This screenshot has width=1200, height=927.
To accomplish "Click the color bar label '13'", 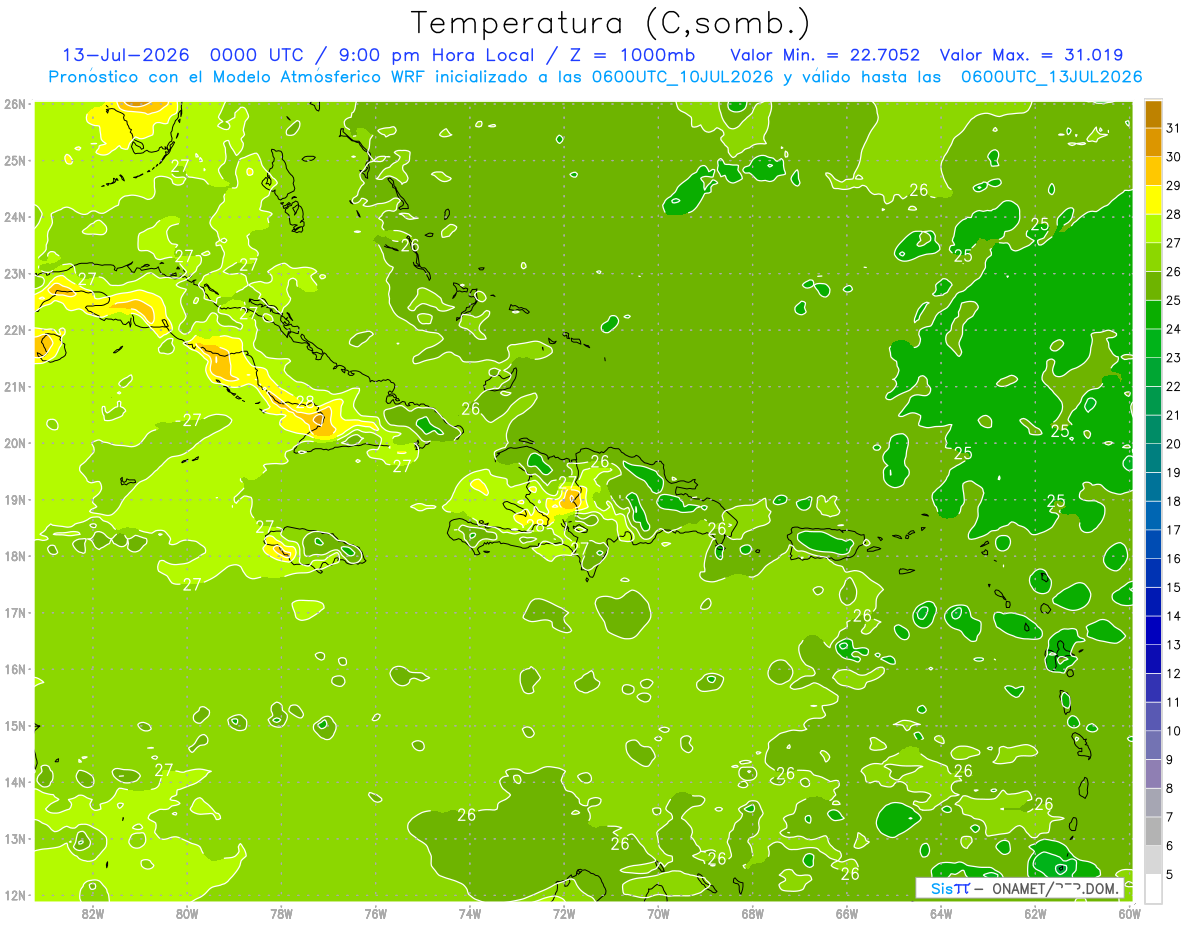I will (1173, 645).
